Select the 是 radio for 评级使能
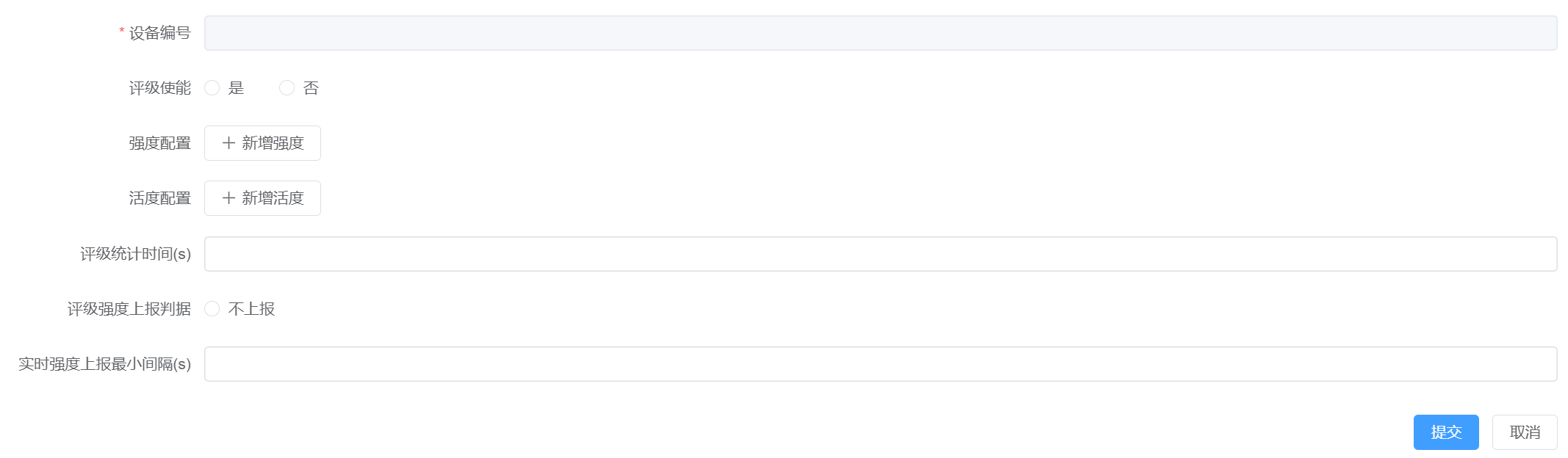The image size is (1568, 458). [212, 88]
